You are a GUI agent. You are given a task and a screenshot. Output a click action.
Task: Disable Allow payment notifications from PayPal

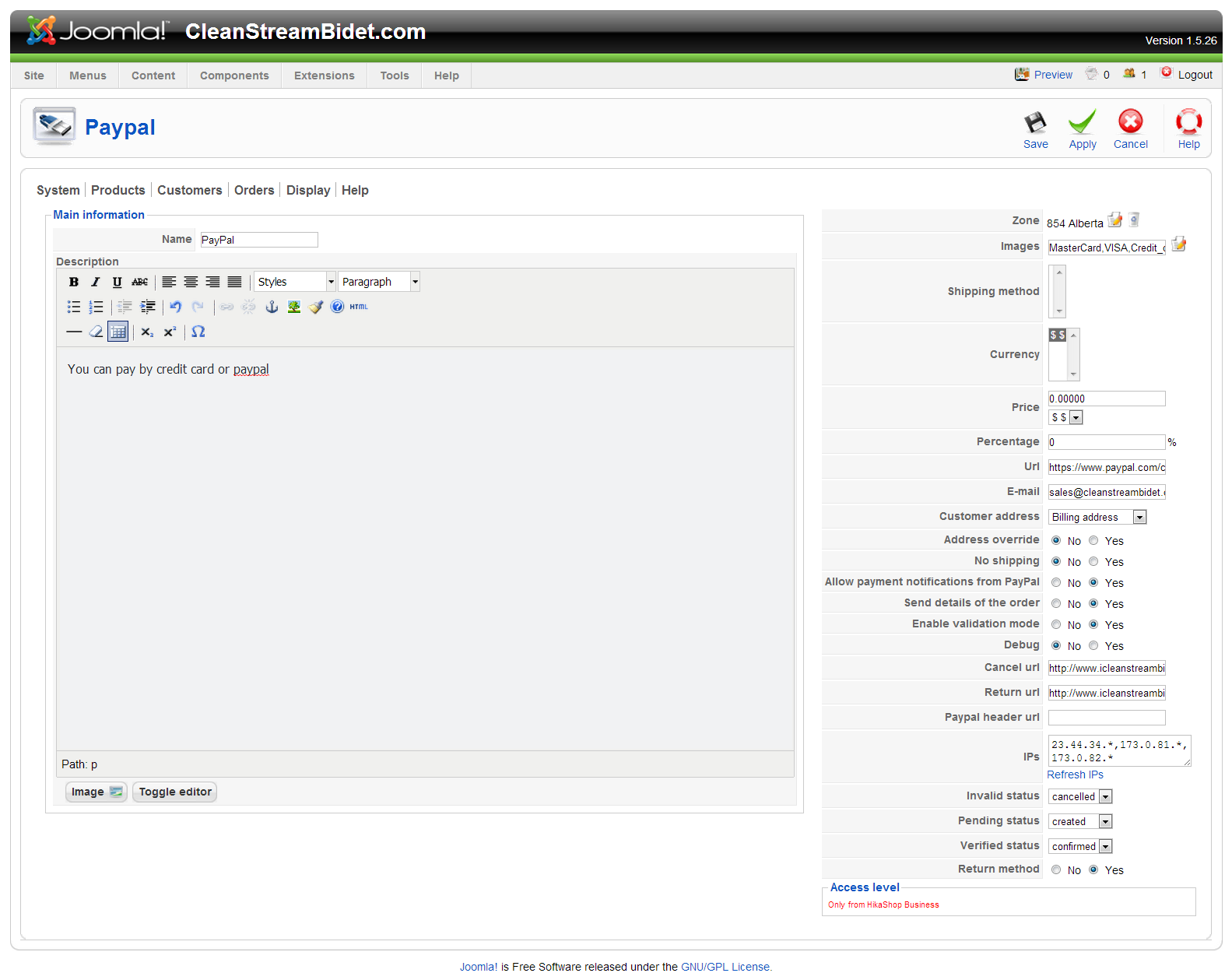(1056, 582)
